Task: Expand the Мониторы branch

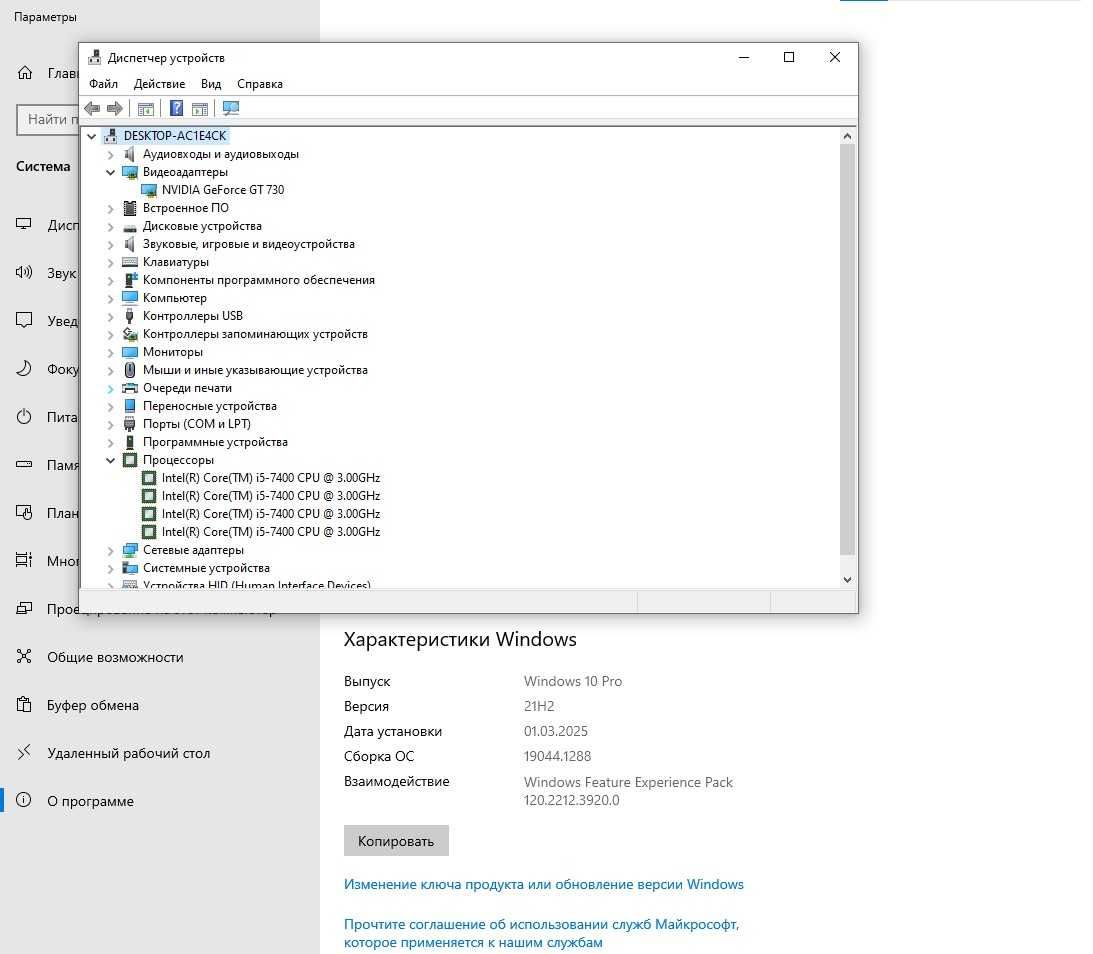Action: [110, 353]
